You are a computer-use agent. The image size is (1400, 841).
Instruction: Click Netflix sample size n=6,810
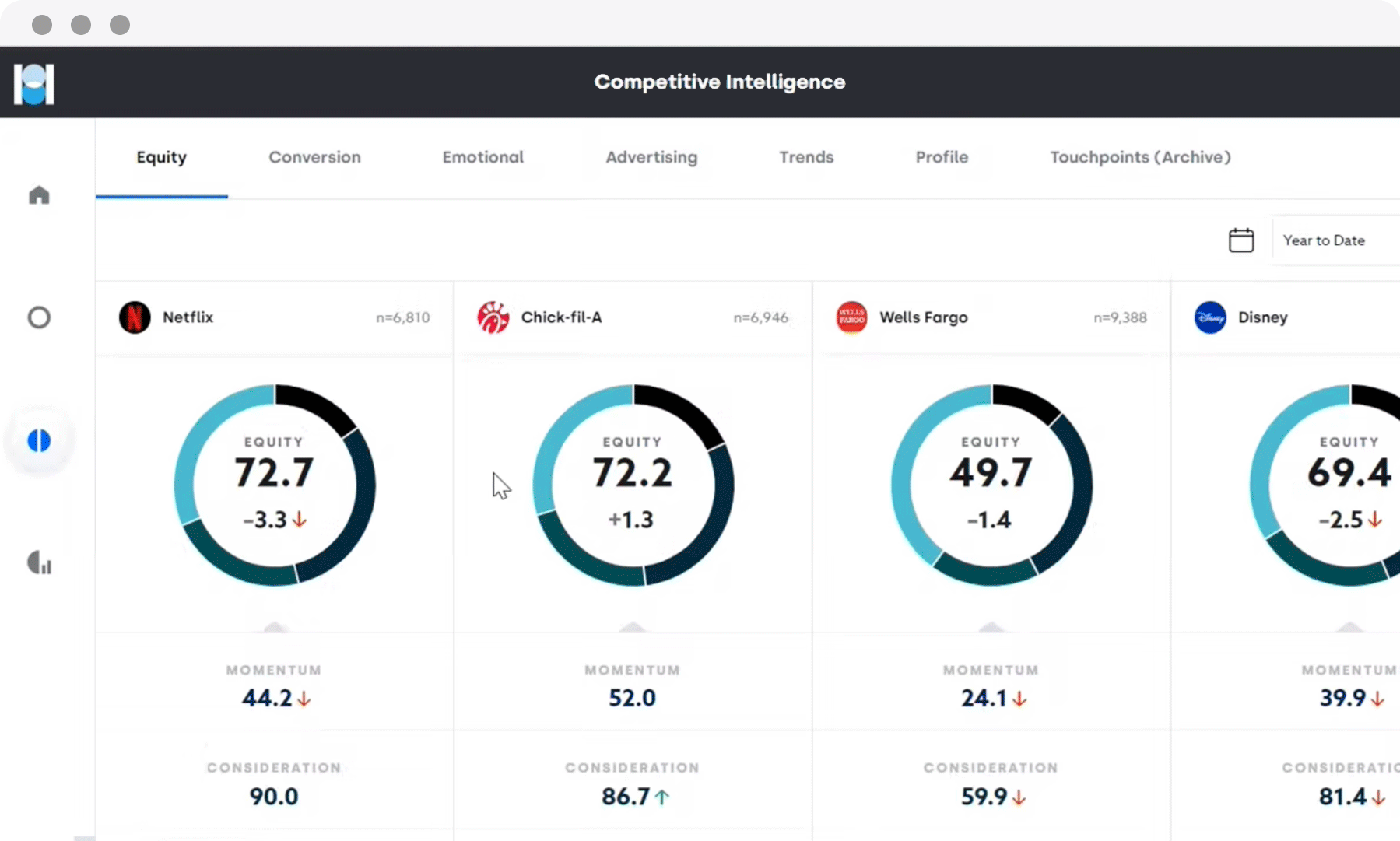point(402,317)
